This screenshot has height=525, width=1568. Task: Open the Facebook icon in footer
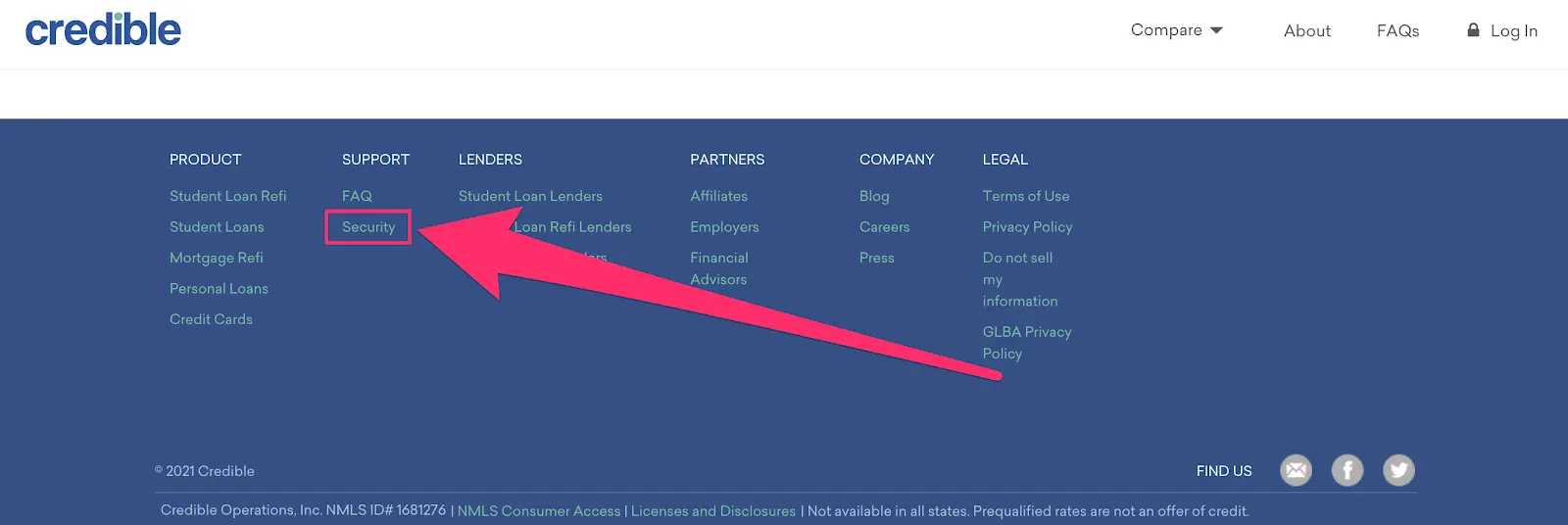(x=1347, y=470)
